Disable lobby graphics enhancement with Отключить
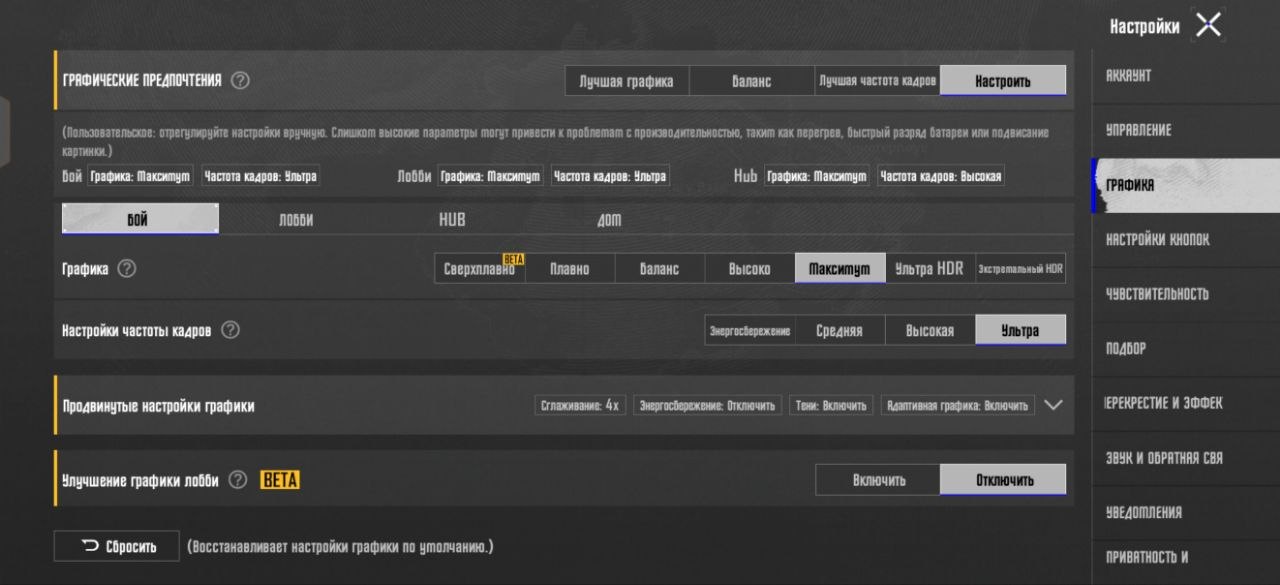This screenshot has width=1280, height=585. 1003,480
